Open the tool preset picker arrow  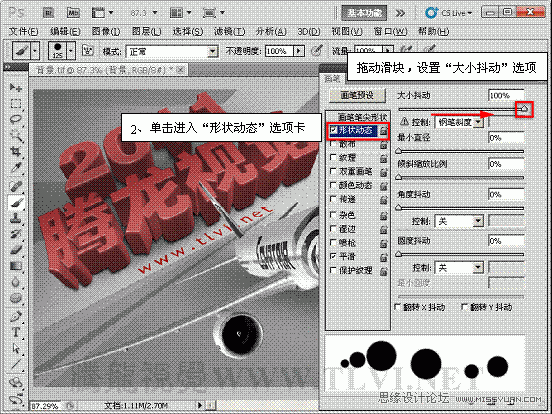click(35, 51)
